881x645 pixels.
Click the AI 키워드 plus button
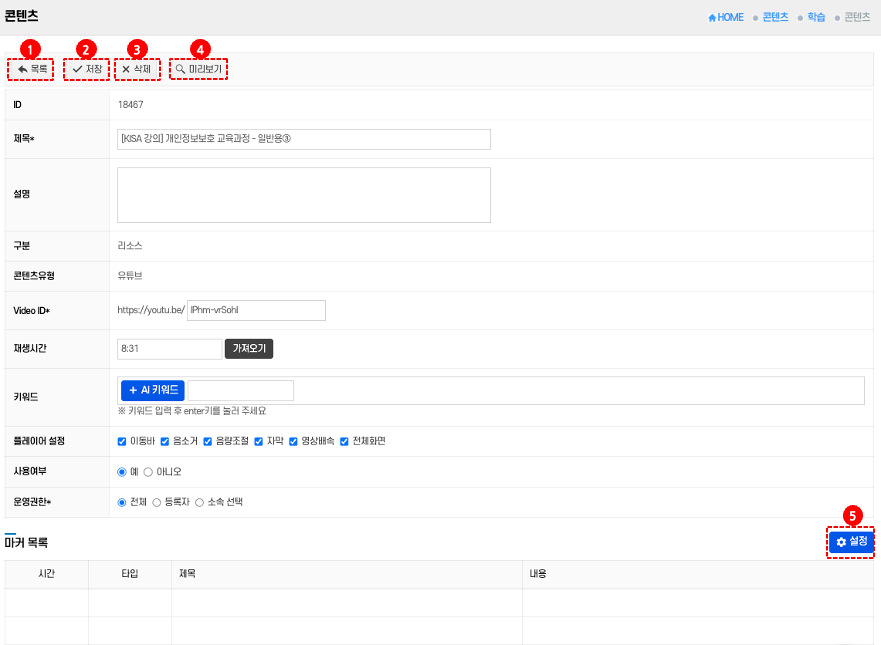(153, 390)
